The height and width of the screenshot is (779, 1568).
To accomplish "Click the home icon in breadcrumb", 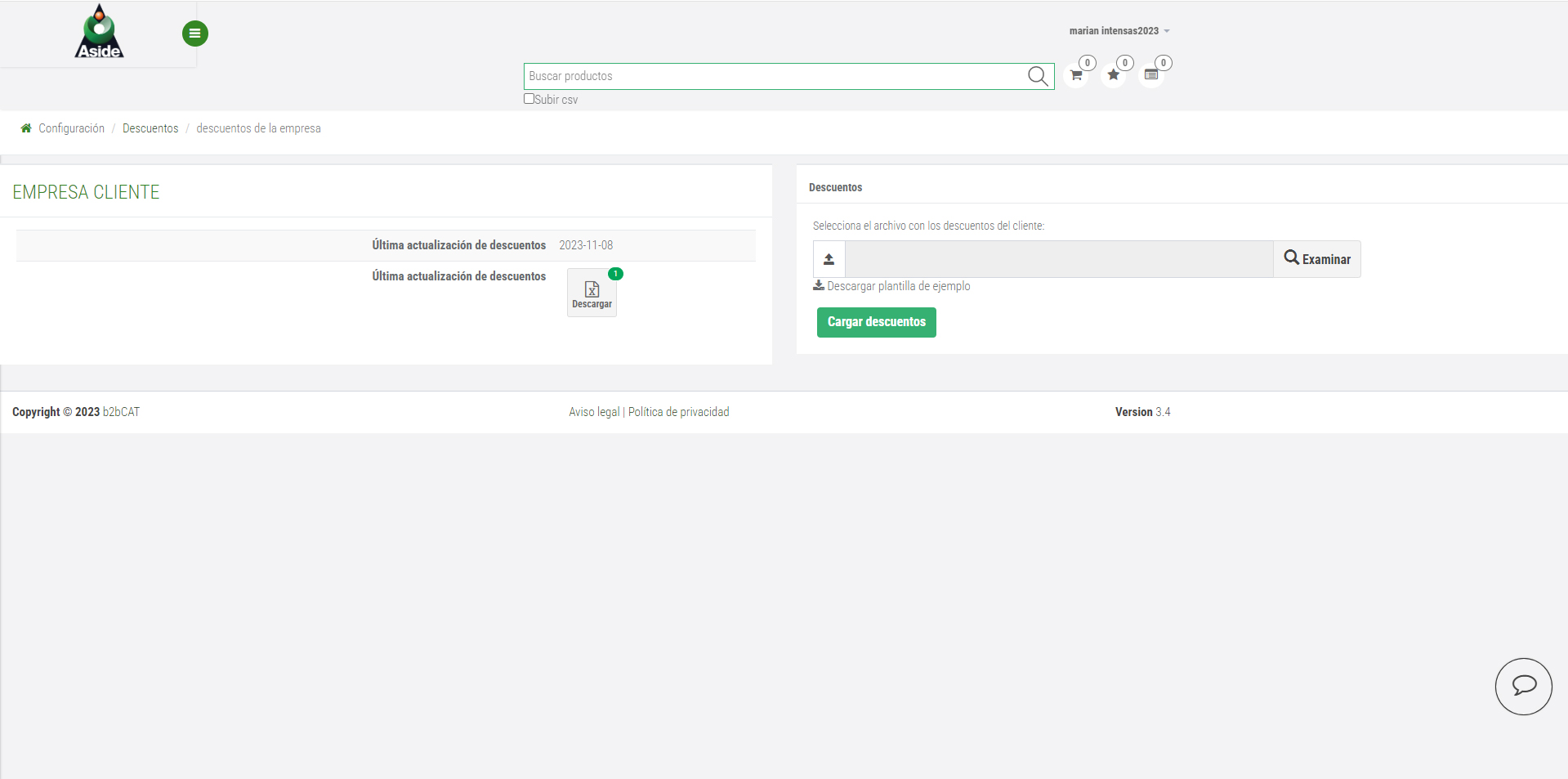I will point(26,128).
